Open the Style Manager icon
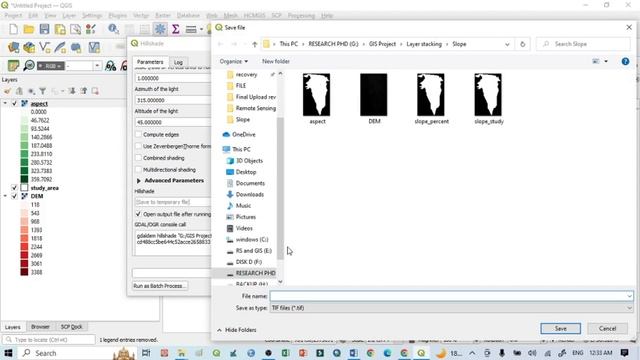Image resolution: width=640 pixels, height=360 pixels. (91, 29)
